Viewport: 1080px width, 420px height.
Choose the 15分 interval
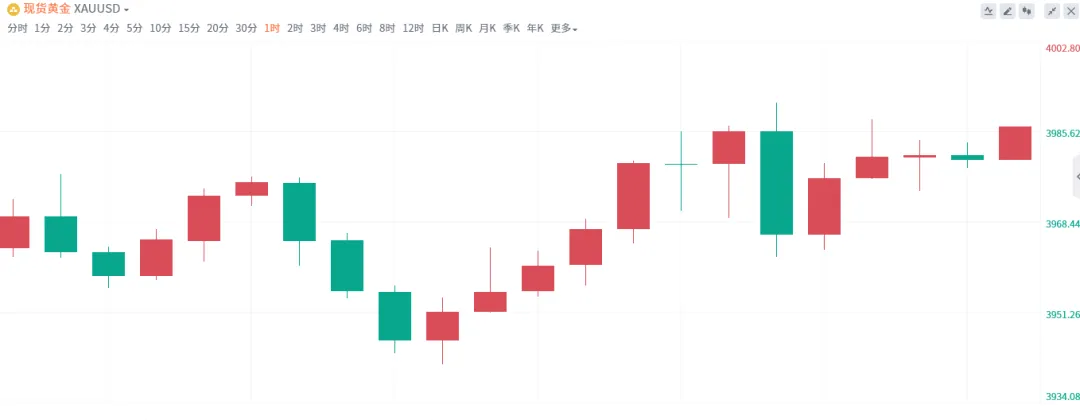(x=189, y=28)
